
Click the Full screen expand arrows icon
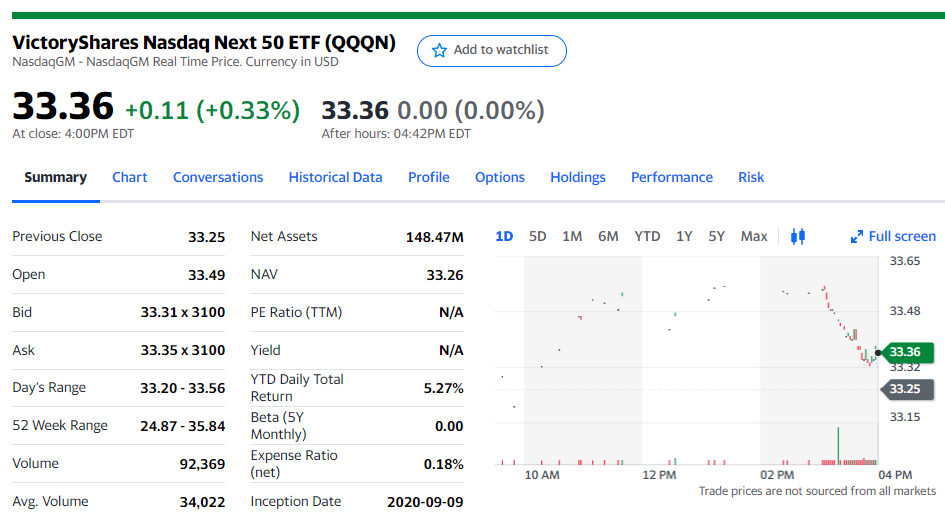(856, 237)
